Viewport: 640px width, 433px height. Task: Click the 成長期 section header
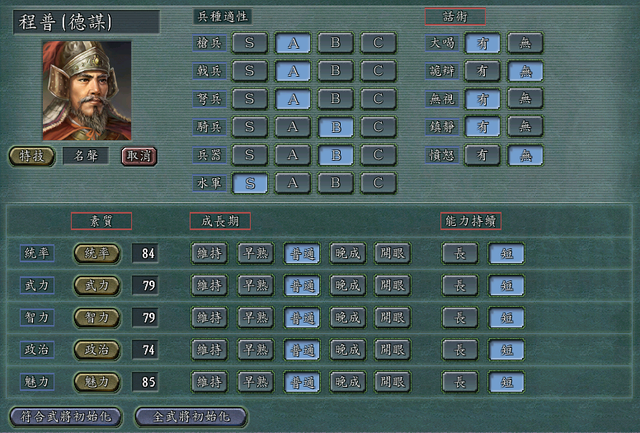click(x=220, y=221)
